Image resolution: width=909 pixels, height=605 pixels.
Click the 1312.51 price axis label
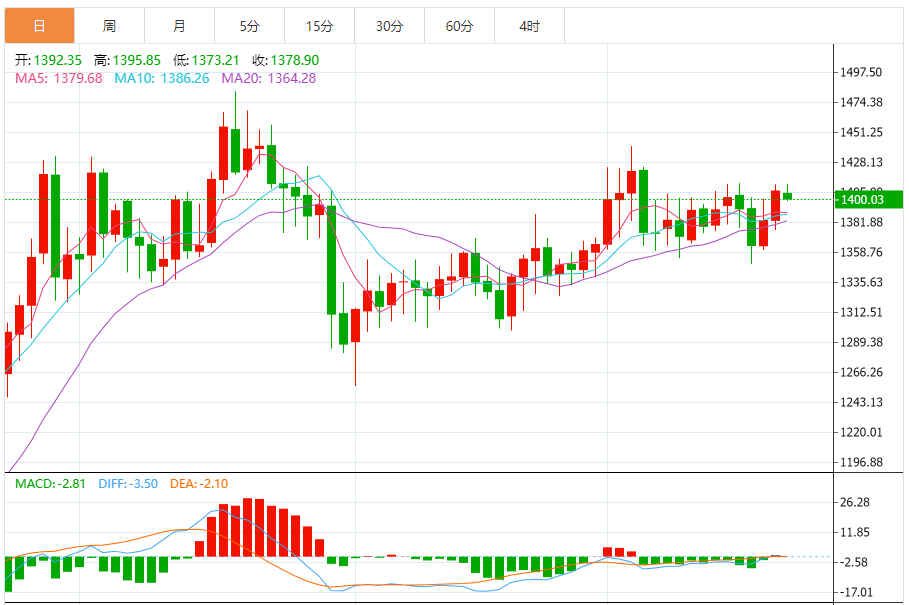(x=861, y=312)
